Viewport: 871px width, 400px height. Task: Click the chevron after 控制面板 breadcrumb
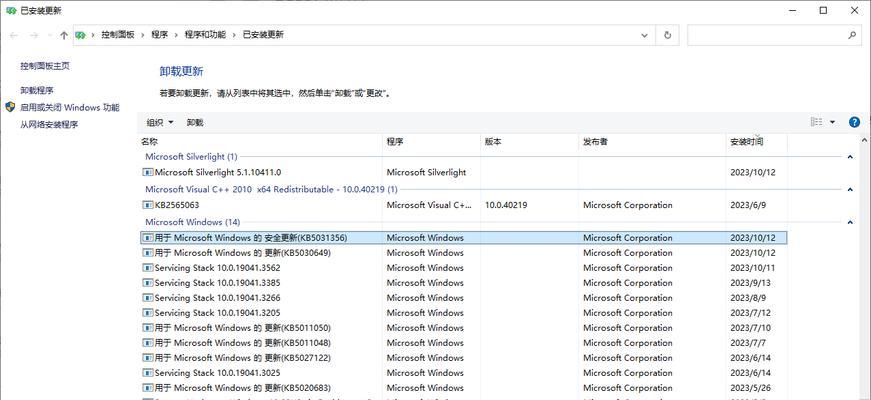pos(143,35)
